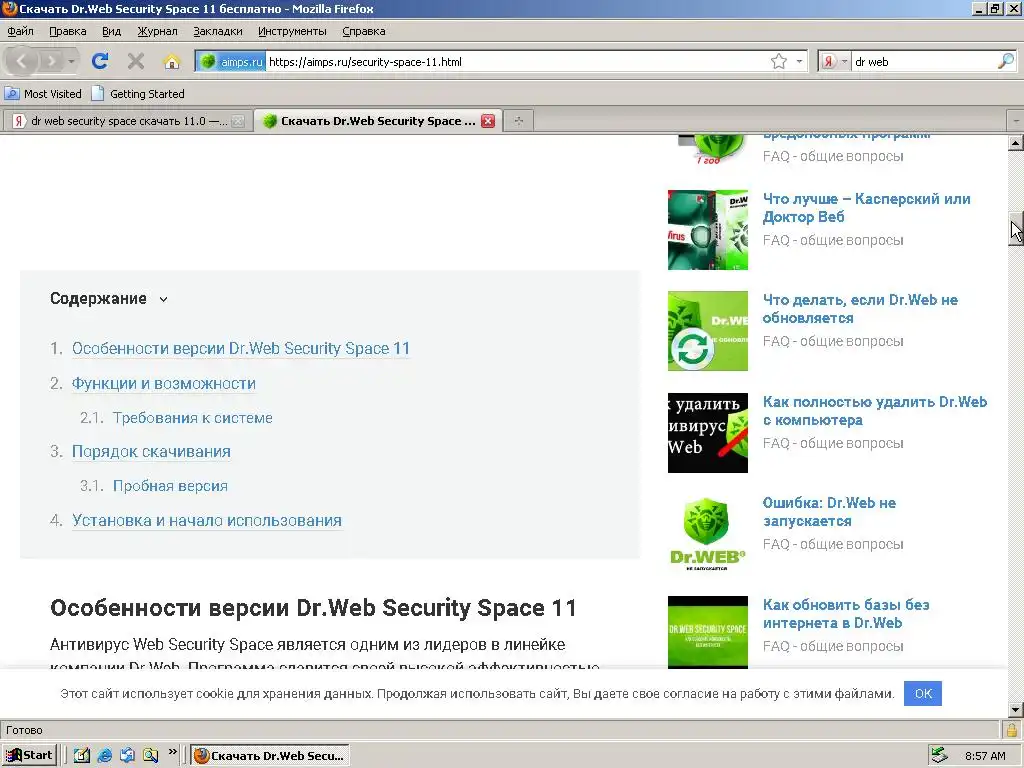
Task: Open the history dropdown beside Forward arrow
Action: 71,61
